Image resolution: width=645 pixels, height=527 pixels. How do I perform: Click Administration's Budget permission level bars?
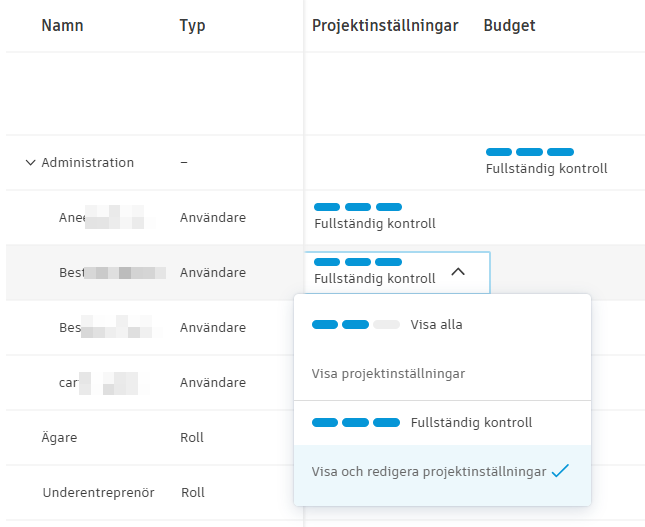click(x=529, y=152)
